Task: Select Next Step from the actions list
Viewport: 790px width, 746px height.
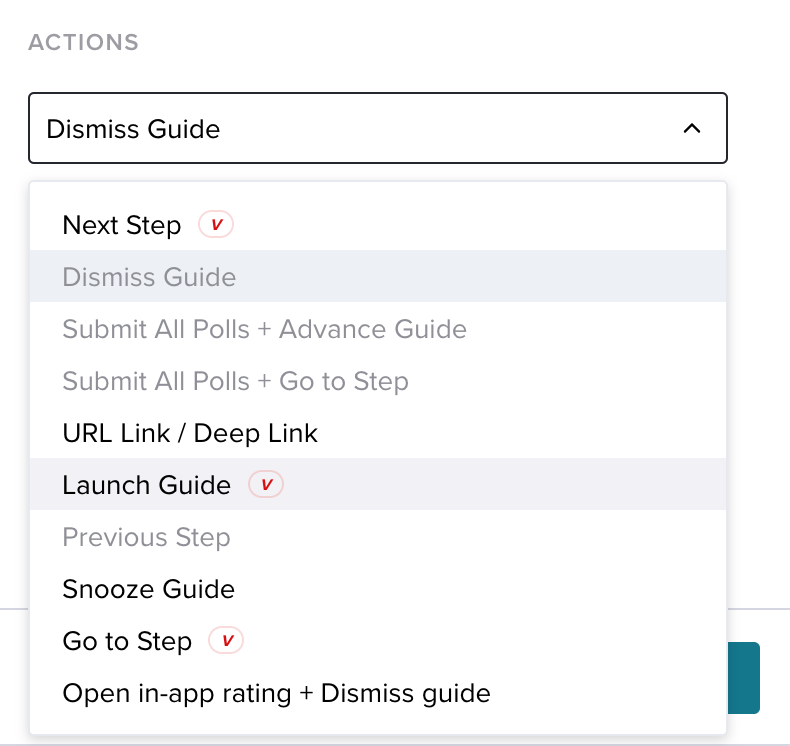Action: [x=378, y=225]
